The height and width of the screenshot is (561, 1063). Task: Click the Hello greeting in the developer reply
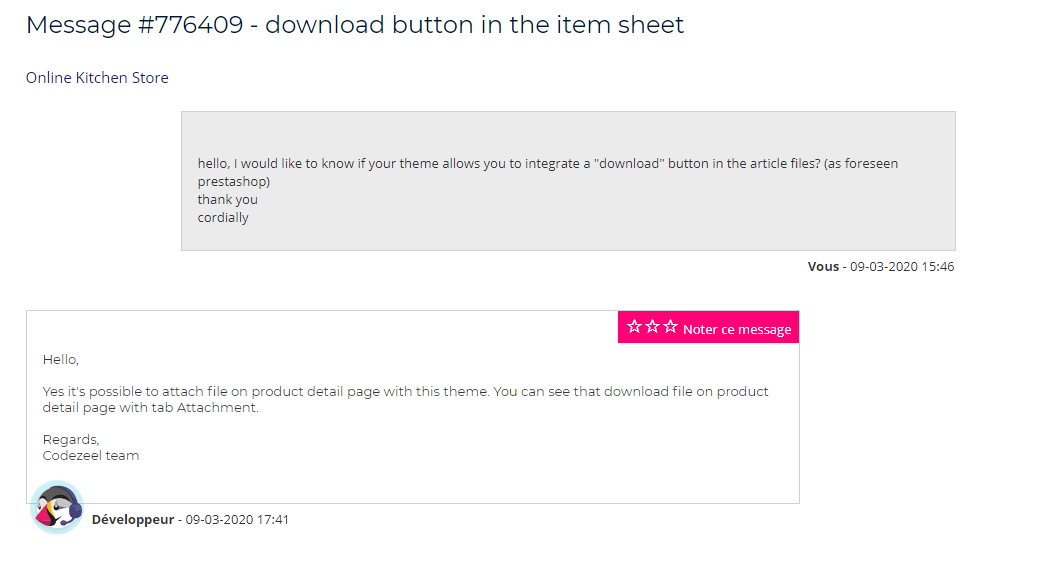(60, 360)
